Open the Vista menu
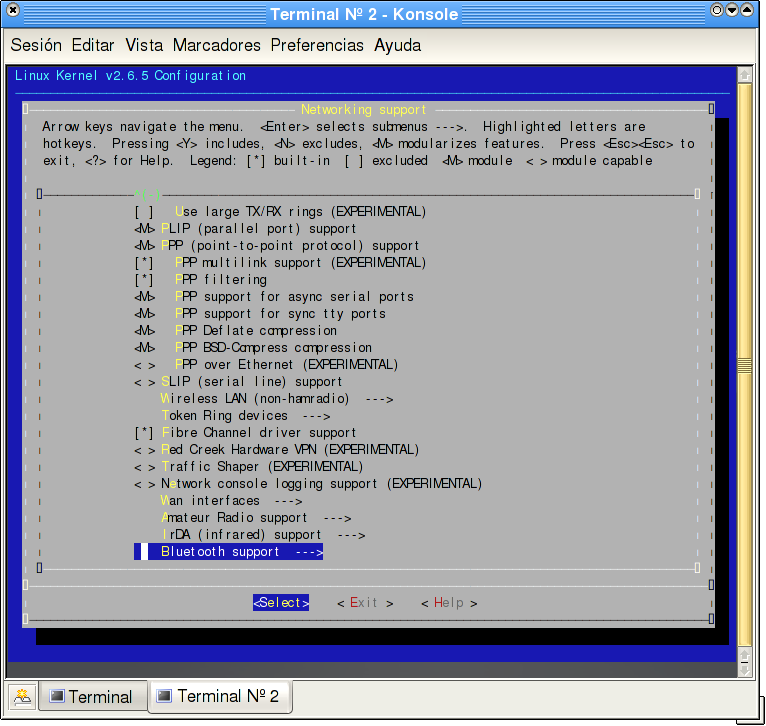This screenshot has width=766, height=726. click(144, 45)
